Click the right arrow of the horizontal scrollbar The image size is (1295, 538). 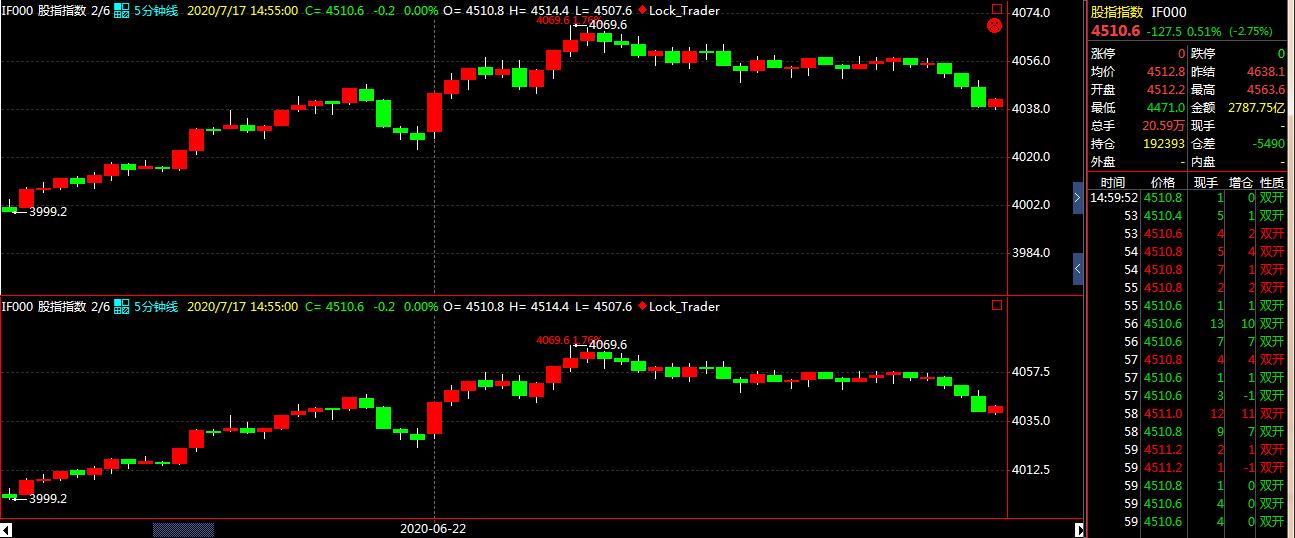[x=1078, y=530]
